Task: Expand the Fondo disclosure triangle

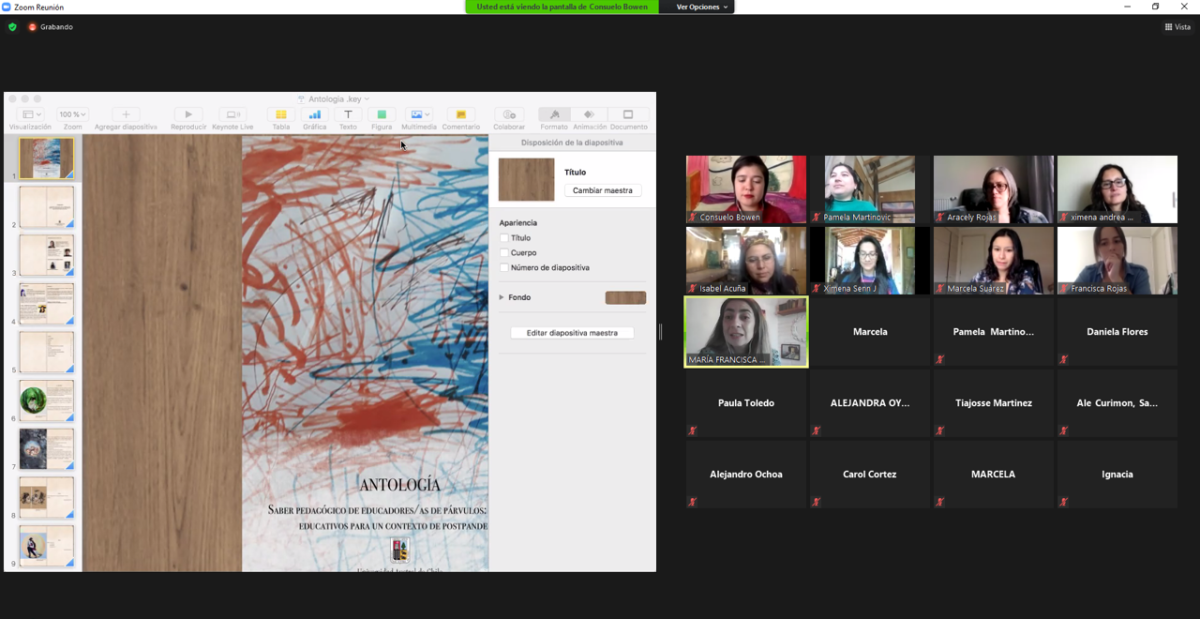Action: 502,297
